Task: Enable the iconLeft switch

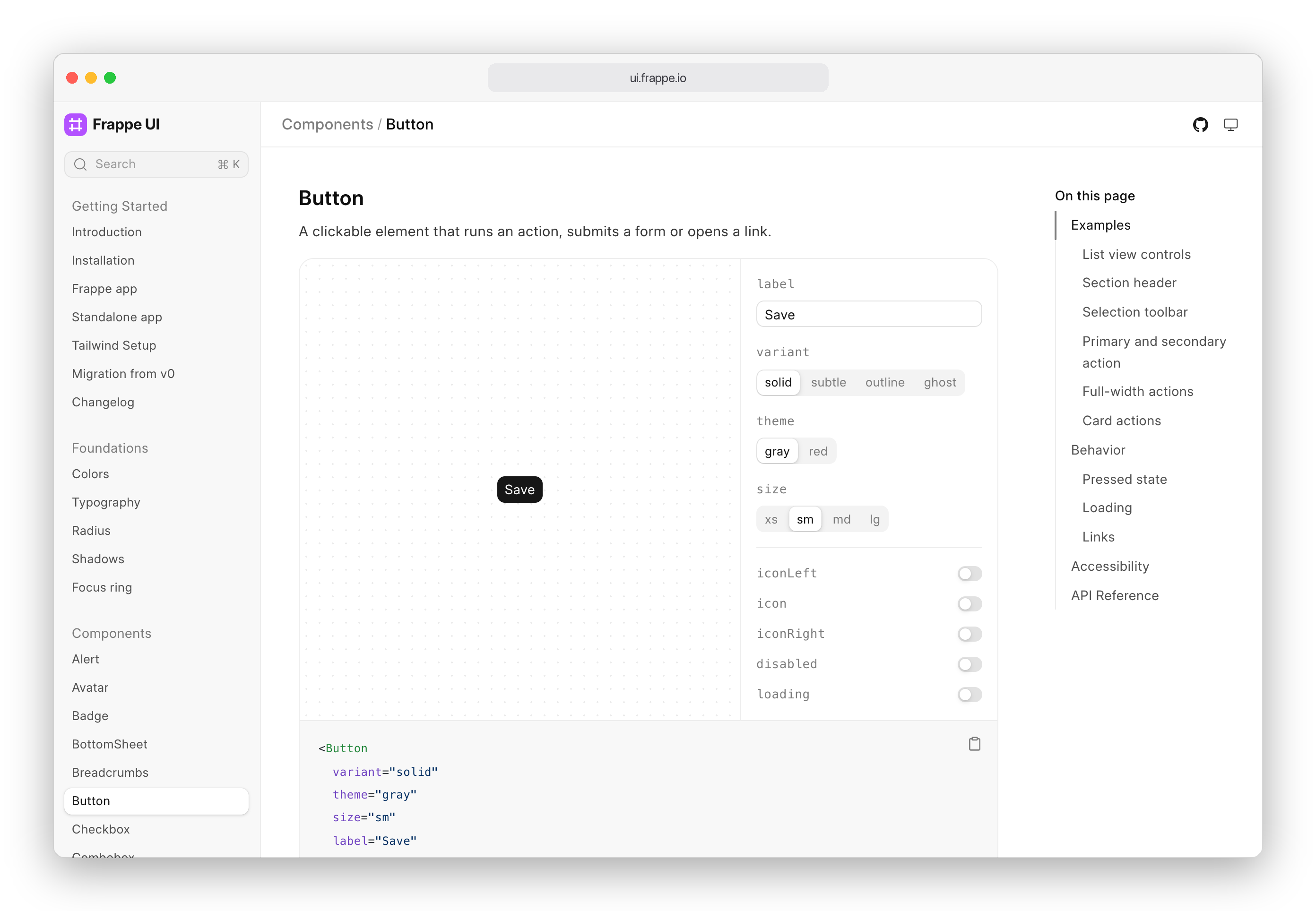Action: (969, 573)
